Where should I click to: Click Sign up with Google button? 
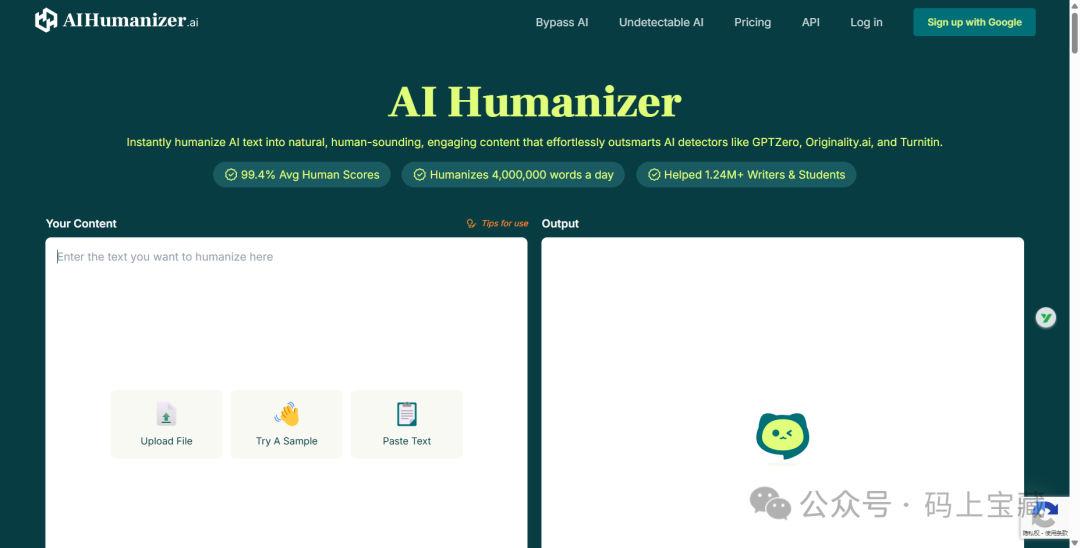pos(974,22)
